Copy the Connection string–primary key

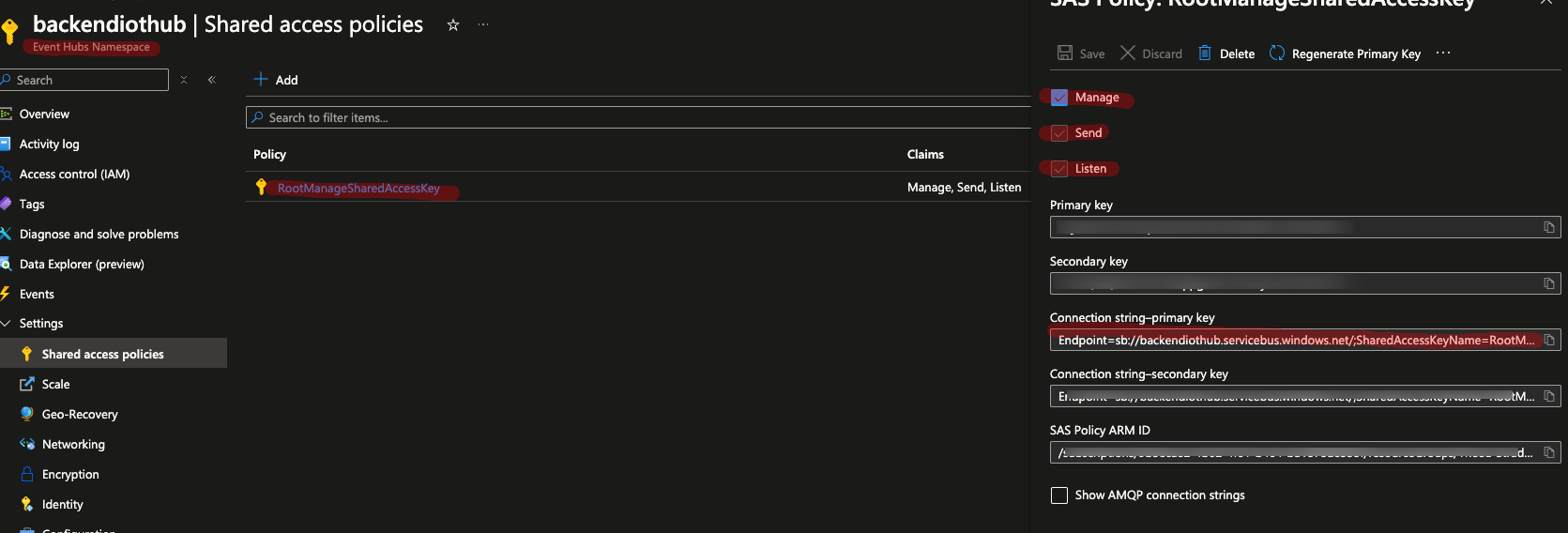coord(1549,340)
